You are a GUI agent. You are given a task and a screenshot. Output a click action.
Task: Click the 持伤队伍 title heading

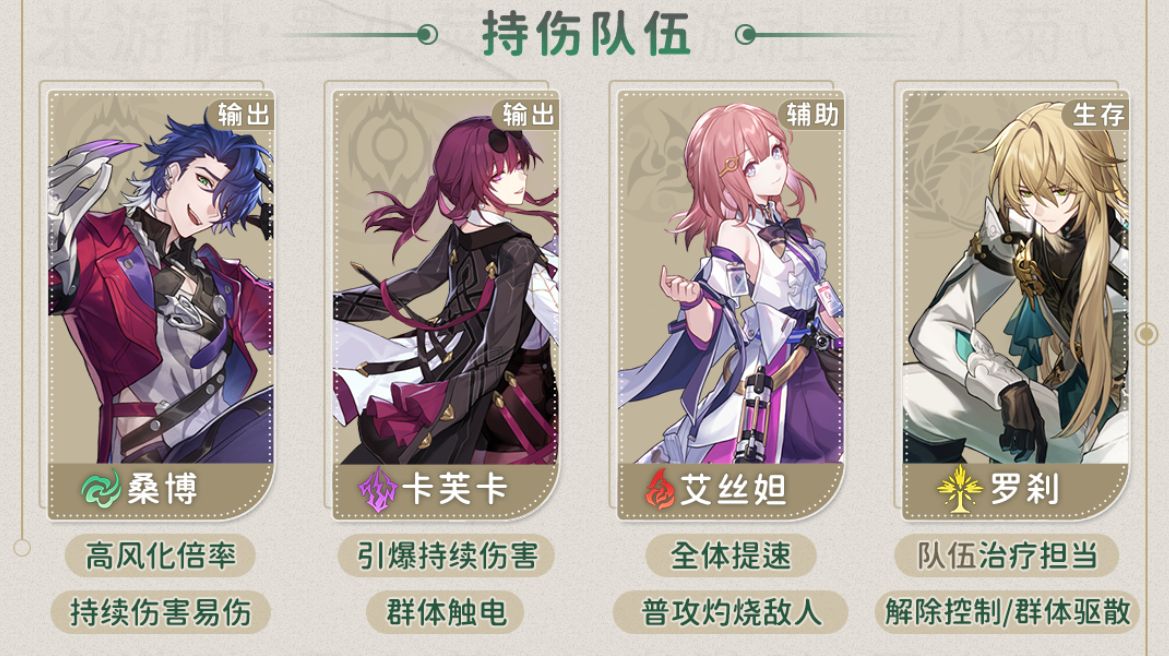click(585, 34)
